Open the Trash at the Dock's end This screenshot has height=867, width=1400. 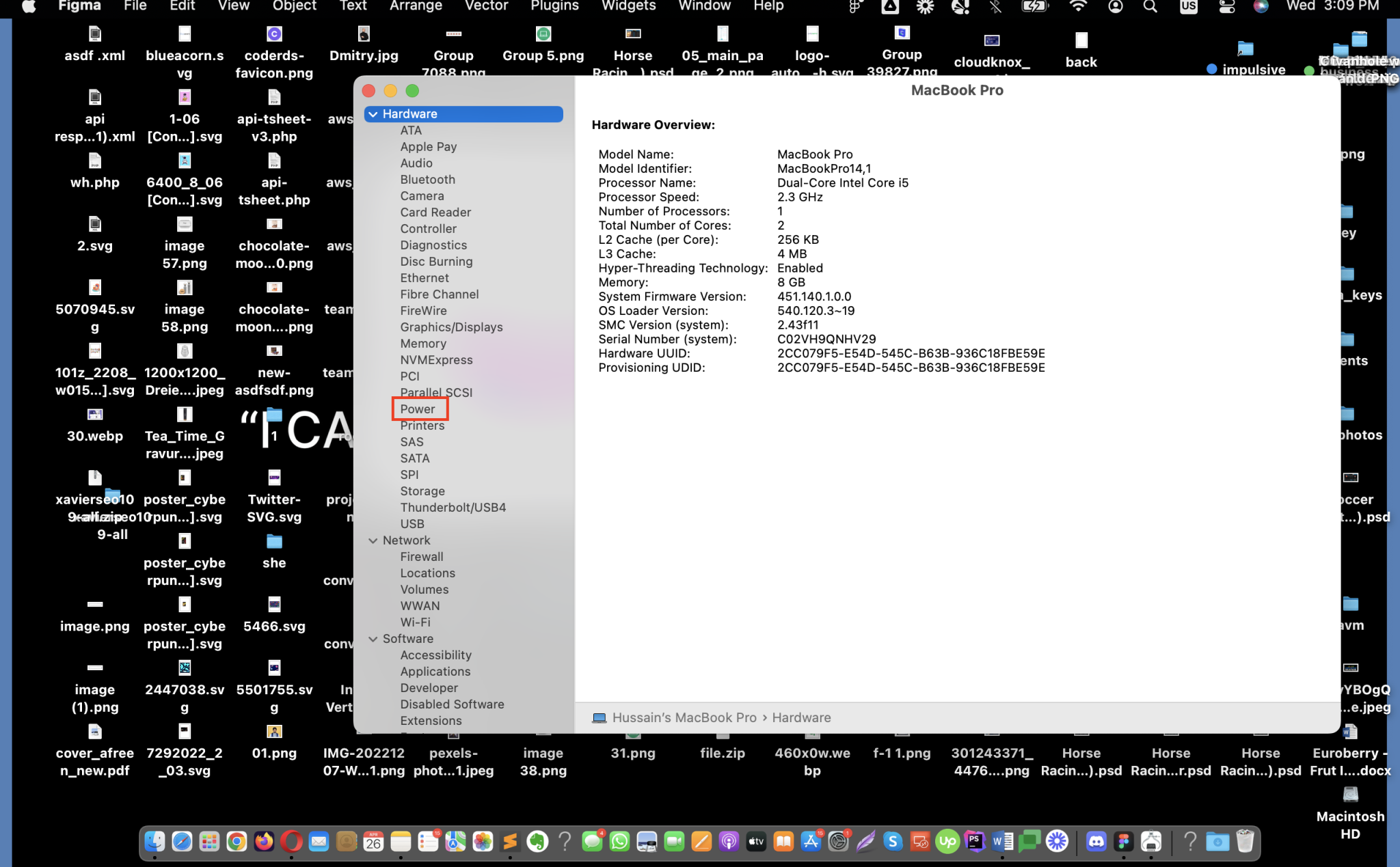(x=1245, y=842)
